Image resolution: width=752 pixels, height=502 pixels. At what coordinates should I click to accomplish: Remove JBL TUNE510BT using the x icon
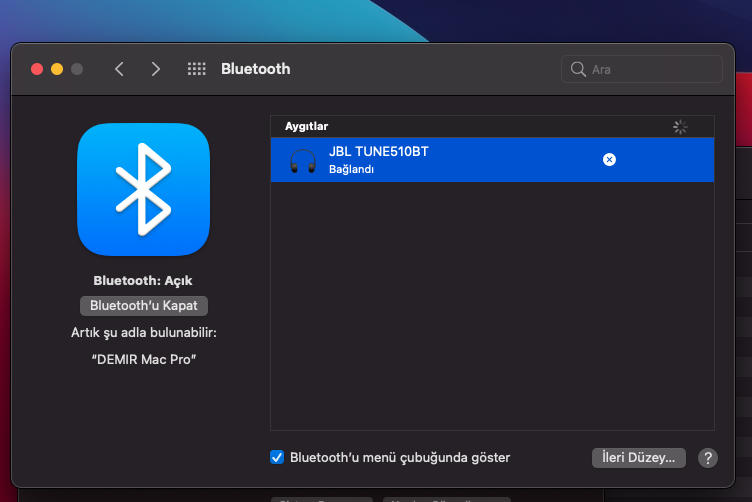pos(609,160)
